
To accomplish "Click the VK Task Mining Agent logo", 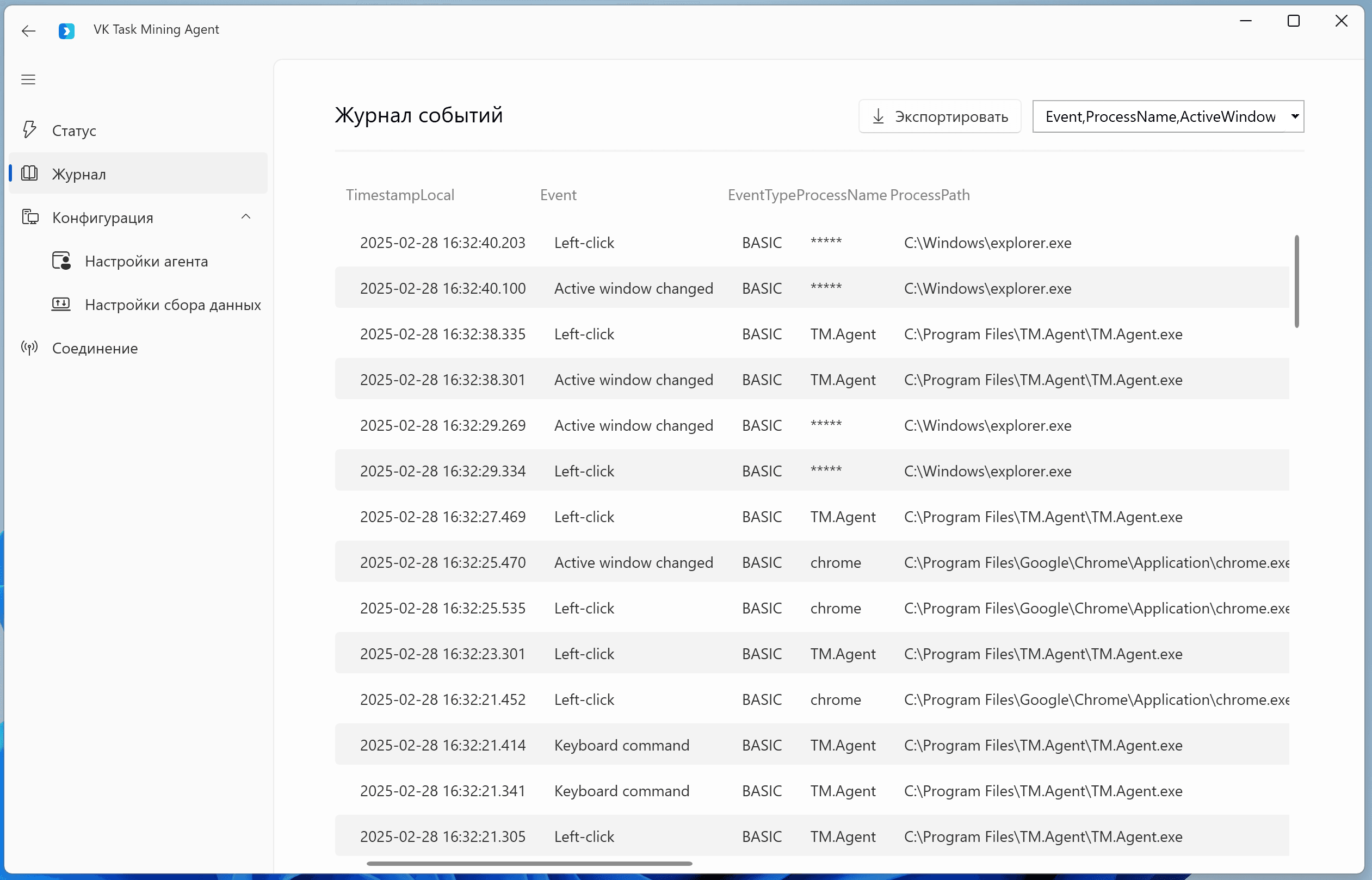I will click(x=66, y=31).
